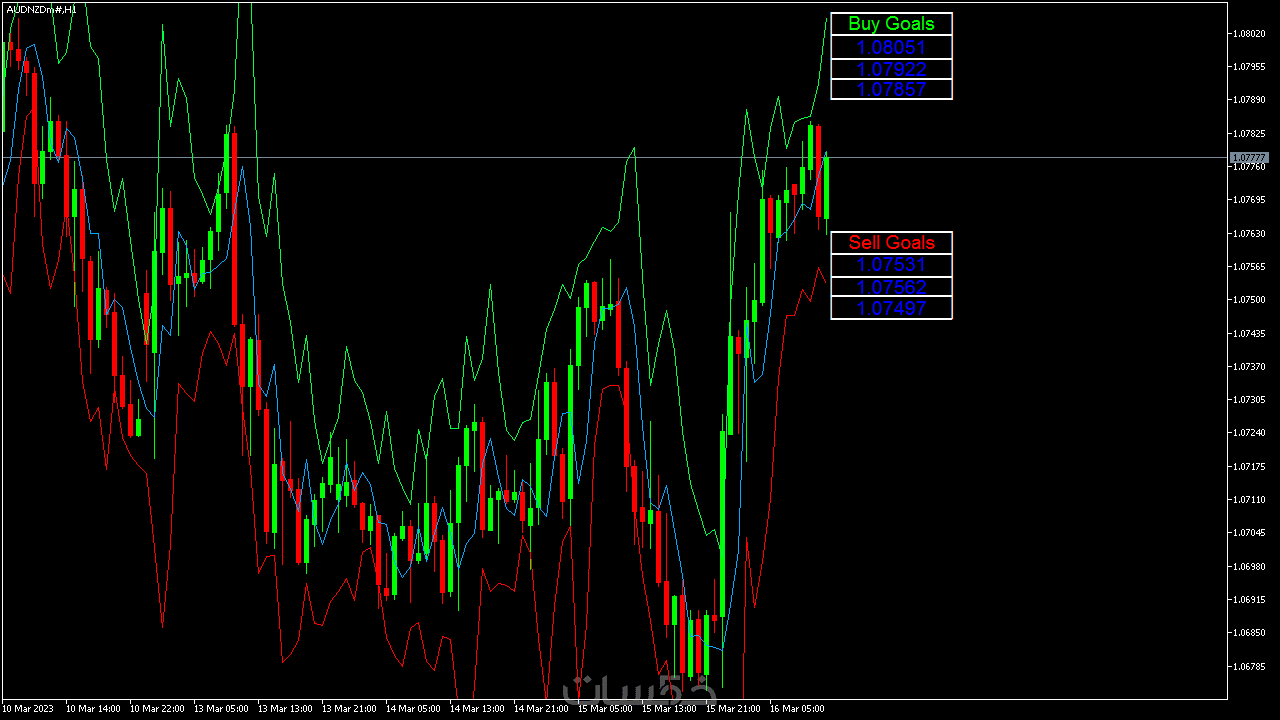Click price axis label 1.07175
1280x720 pixels.
[1250, 467]
